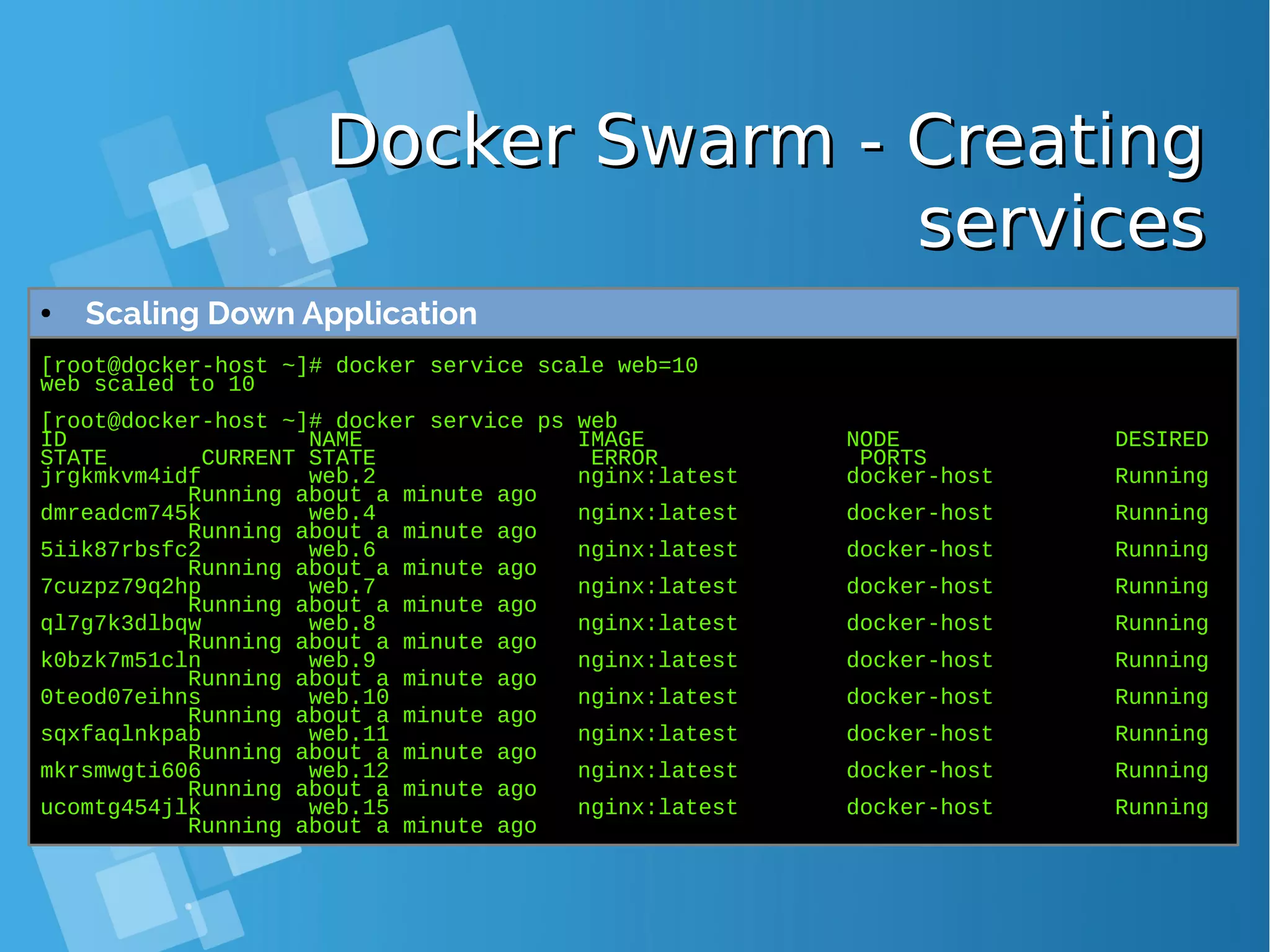Select the 'Scaling Down Application' bullet heading
The height and width of the screenshot is (952, 1270).
click(x=281, y=313)
